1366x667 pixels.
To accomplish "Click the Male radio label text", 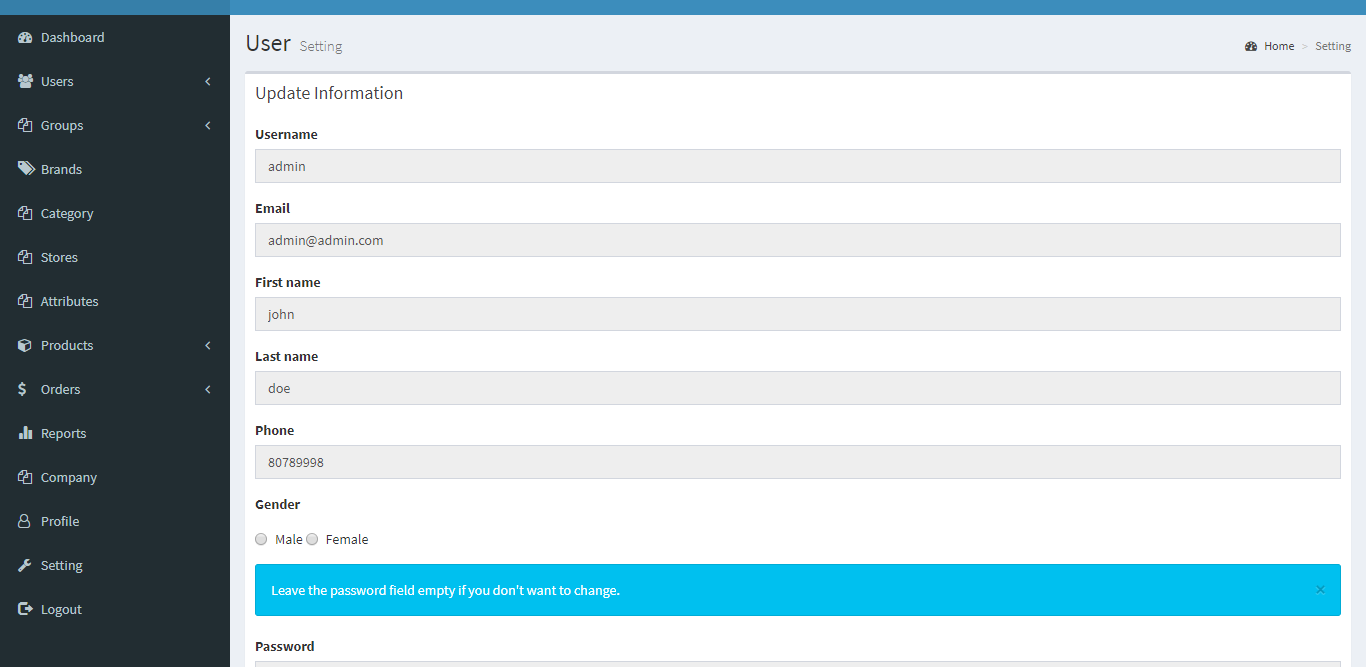I will pos(289,539).
